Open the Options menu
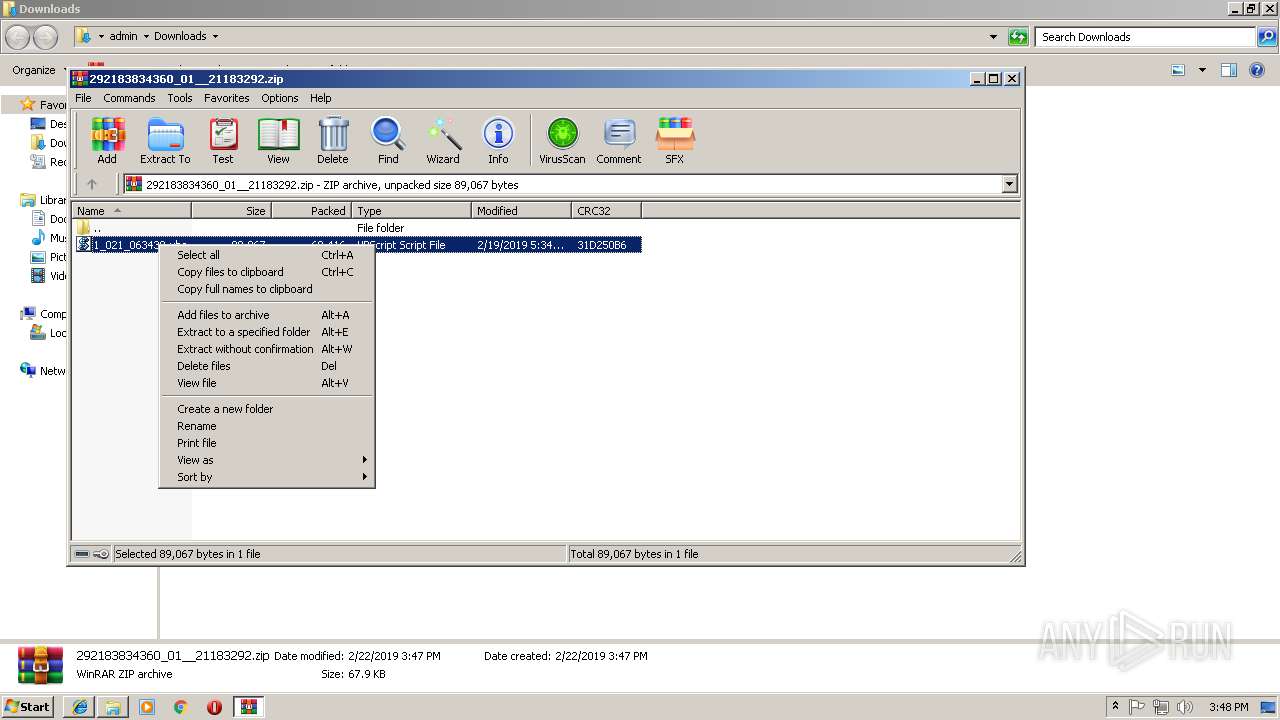 (x=280, y=98)
